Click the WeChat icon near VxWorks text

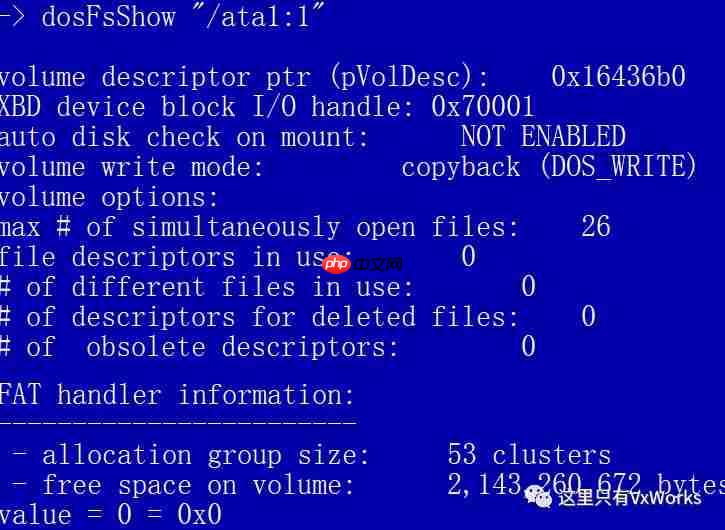coord(538,497)
